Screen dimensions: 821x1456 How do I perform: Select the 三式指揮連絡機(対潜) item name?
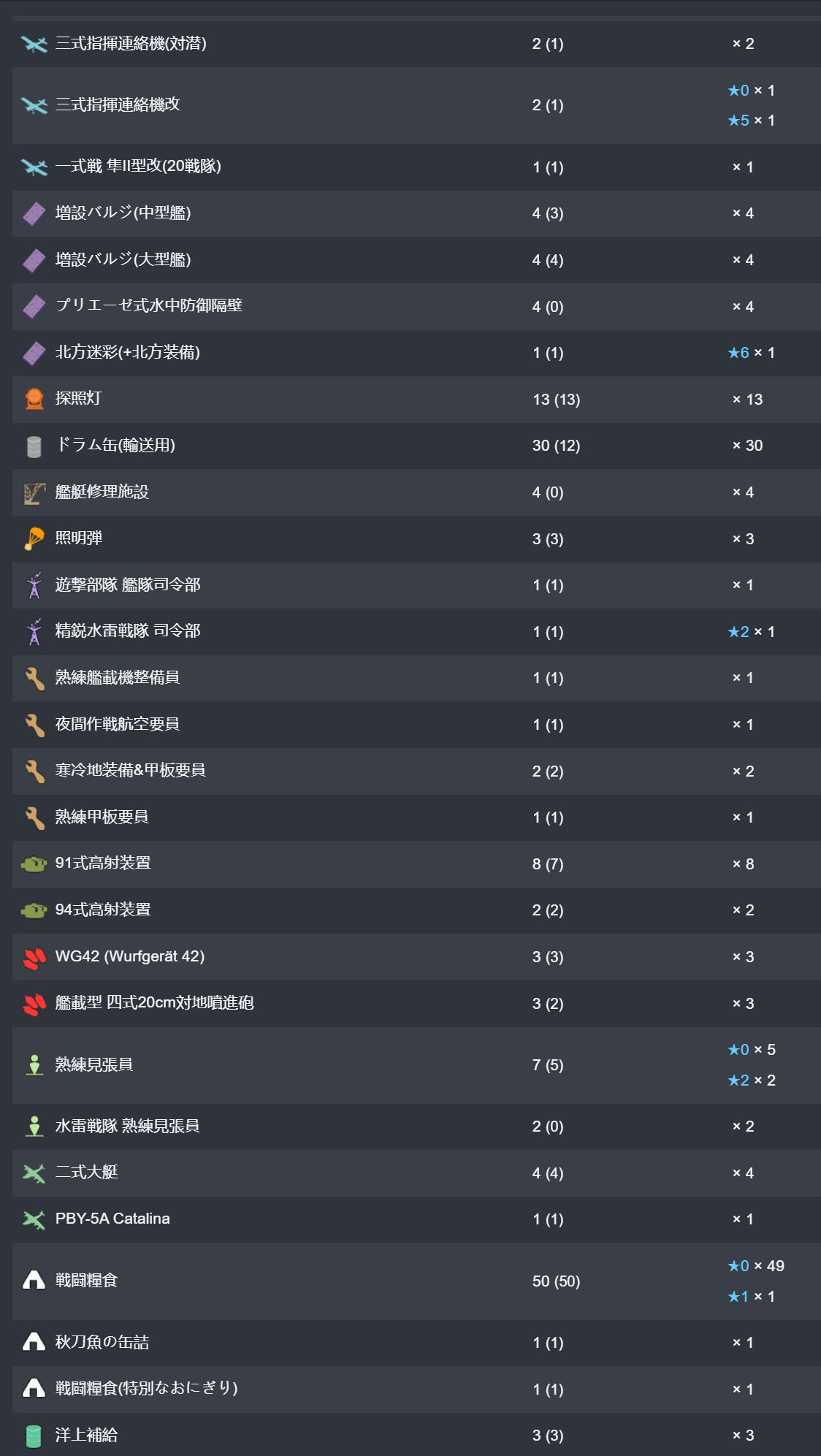[x=131, y=44]
